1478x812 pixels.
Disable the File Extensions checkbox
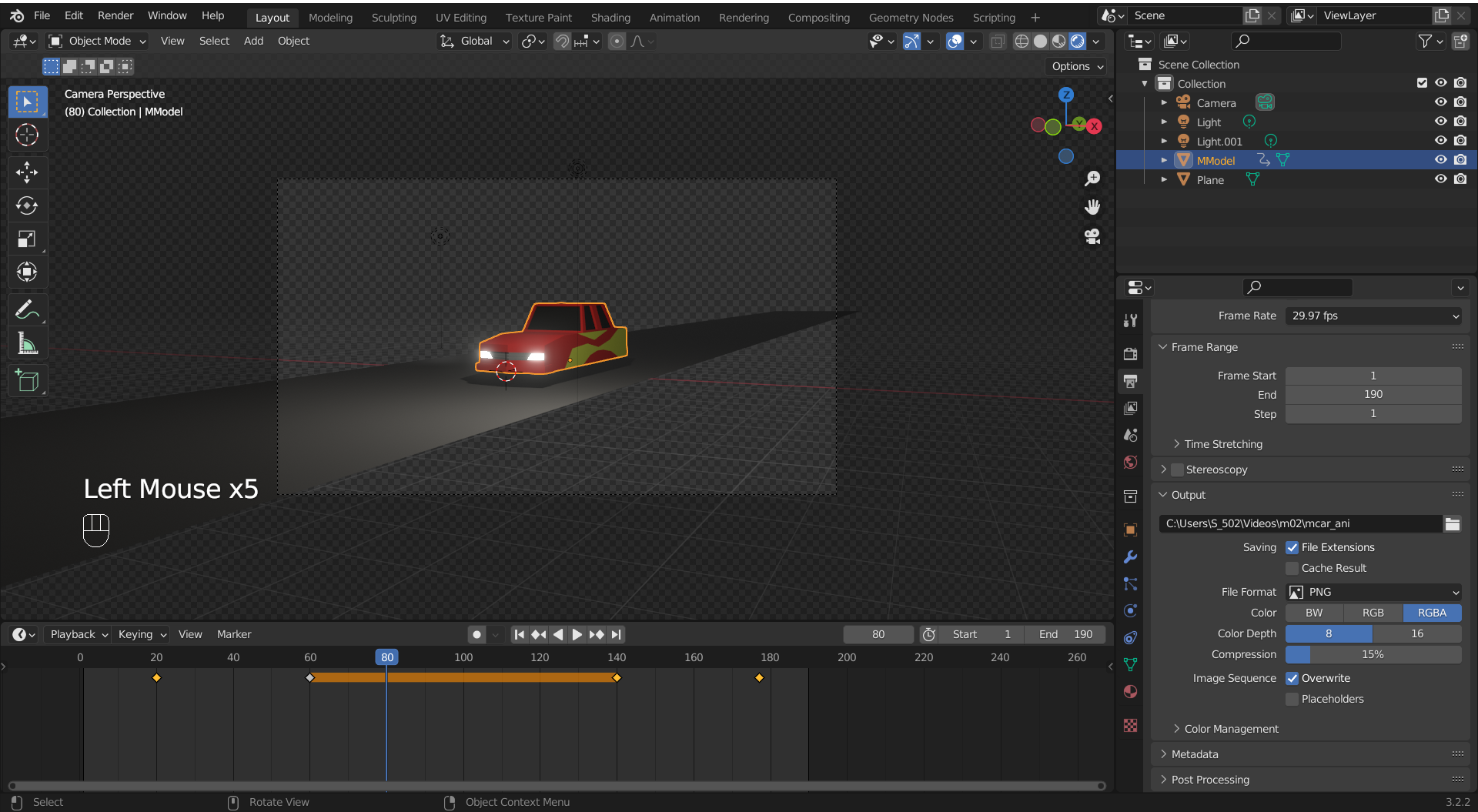coord(1292,548)
